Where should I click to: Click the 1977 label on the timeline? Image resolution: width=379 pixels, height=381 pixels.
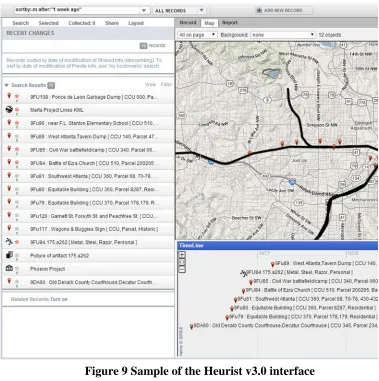pyautogui.click(x=264, y=253)
